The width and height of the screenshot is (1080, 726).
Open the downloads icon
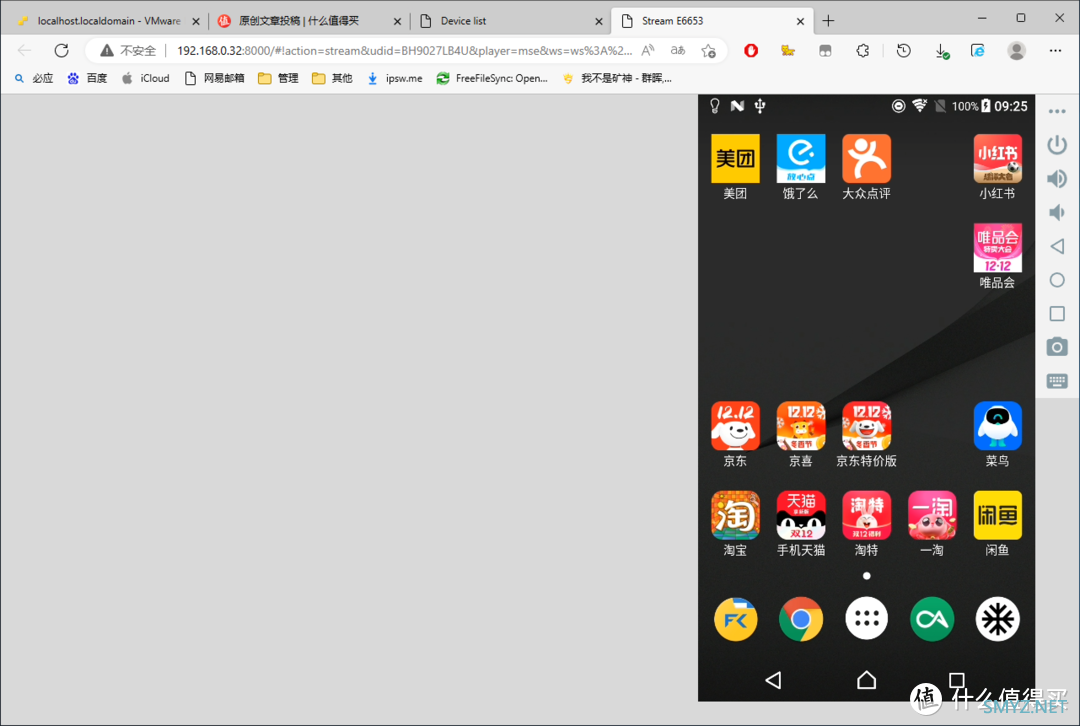941,51
